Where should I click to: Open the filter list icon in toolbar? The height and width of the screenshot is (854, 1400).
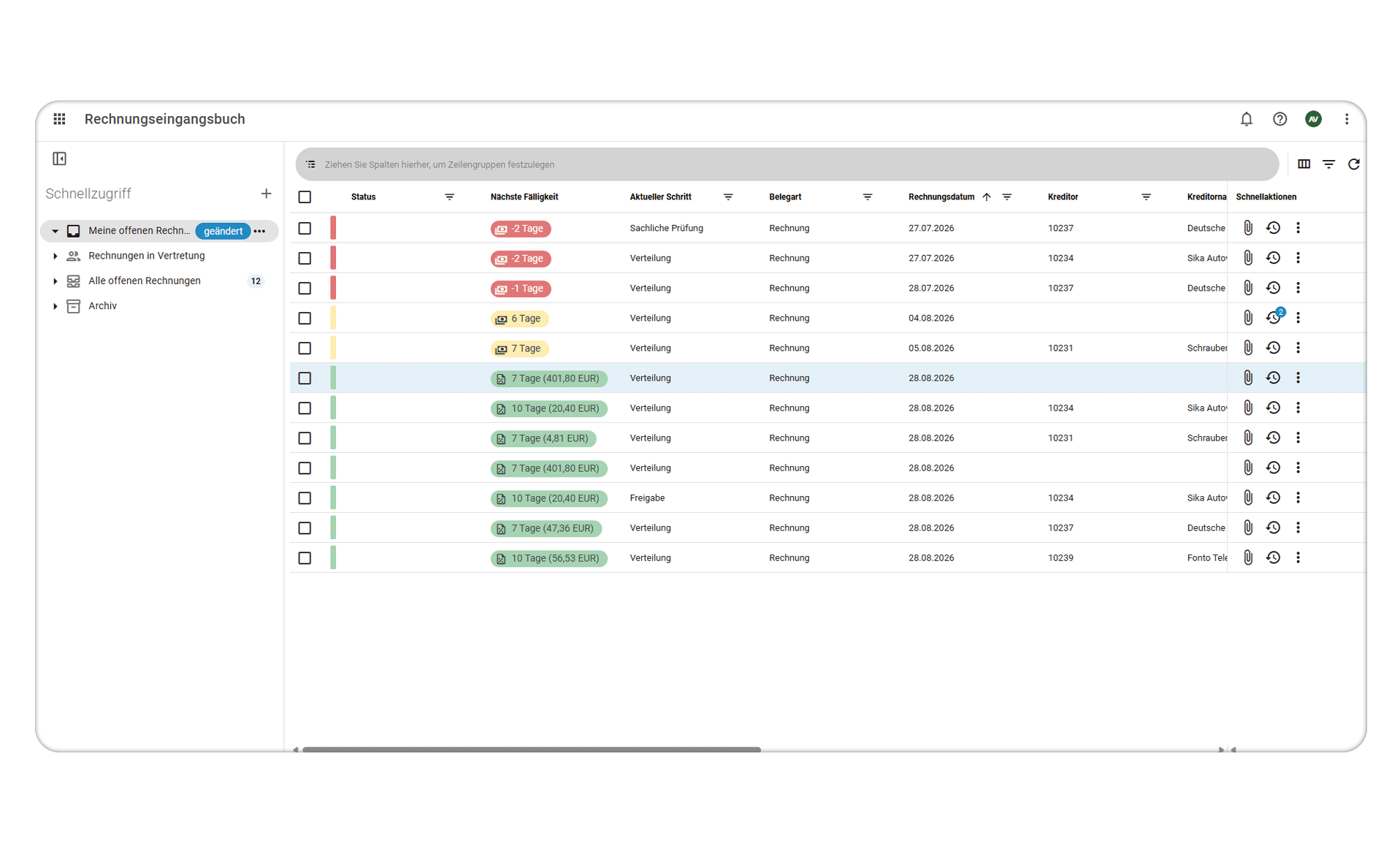coord(1328,164)
